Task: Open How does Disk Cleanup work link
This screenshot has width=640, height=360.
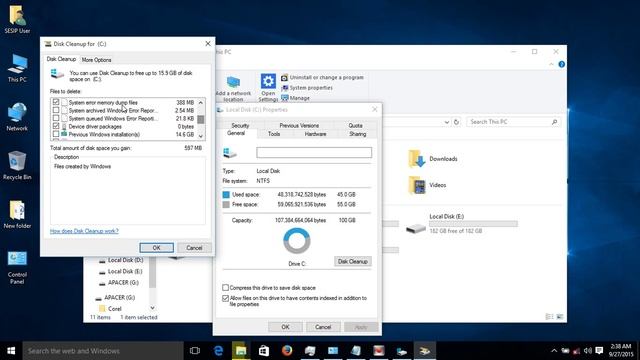Action: click(84, 231)
